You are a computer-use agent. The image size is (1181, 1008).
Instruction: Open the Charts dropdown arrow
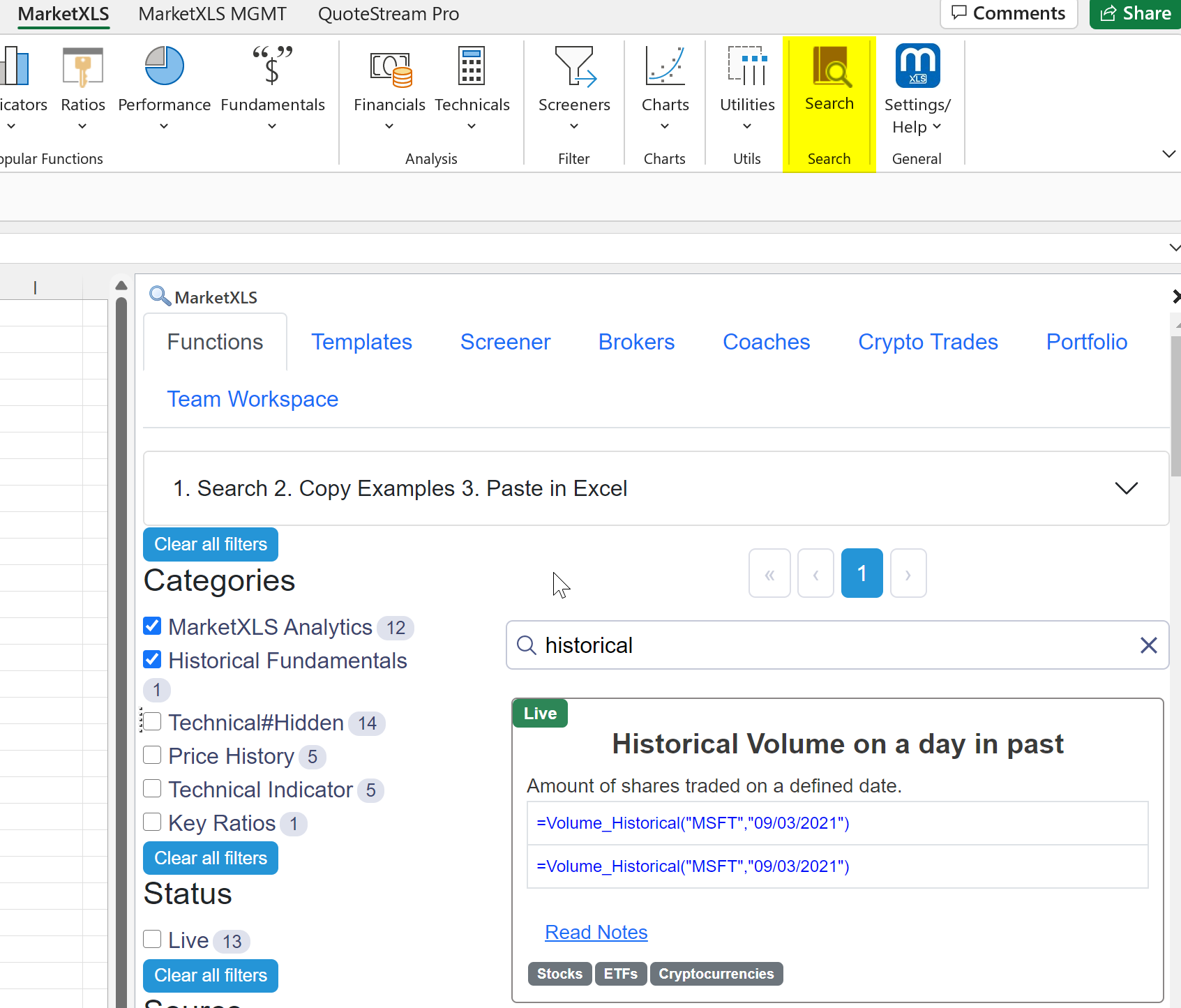coord(665,126)
